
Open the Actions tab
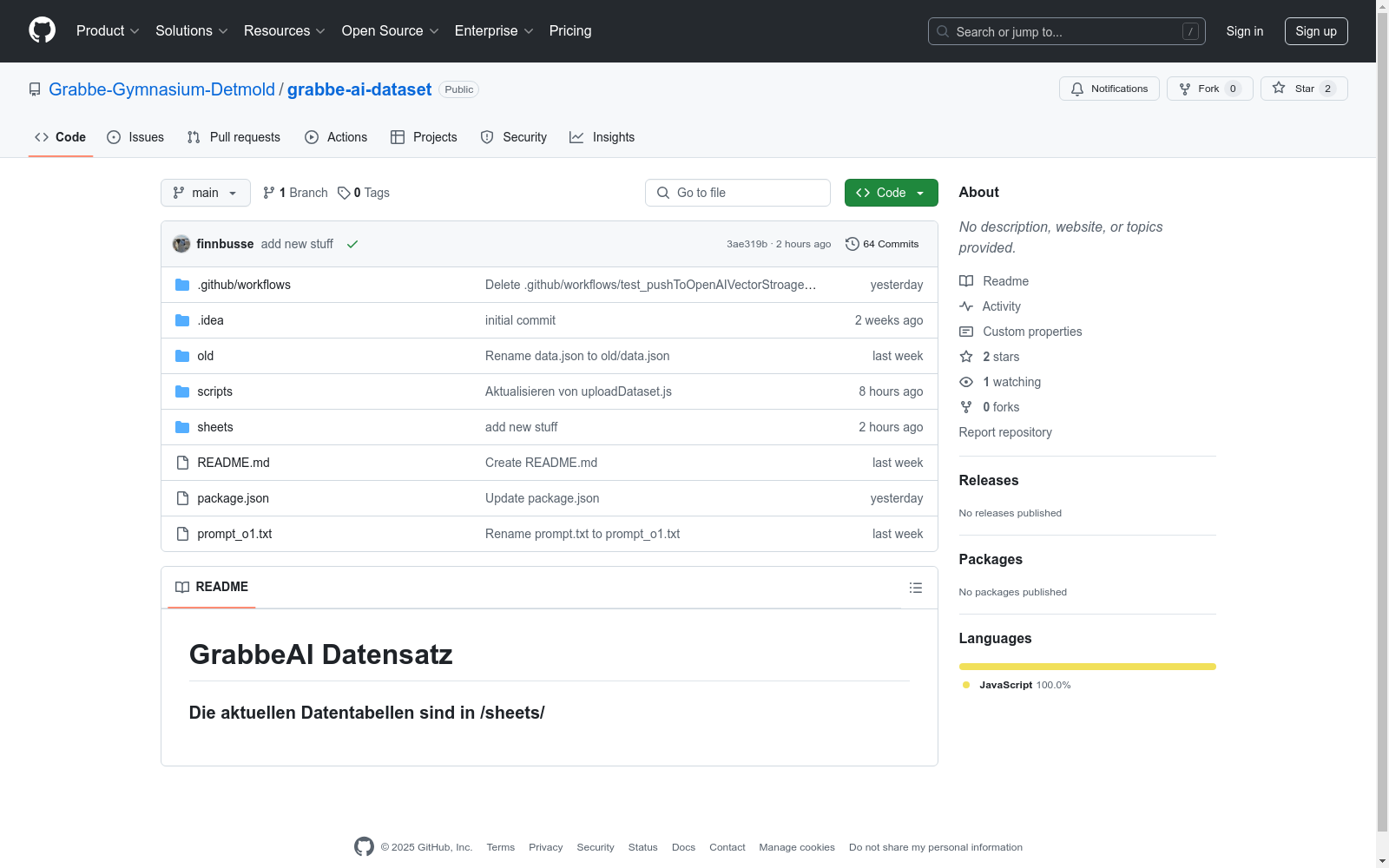pos(336,137)
